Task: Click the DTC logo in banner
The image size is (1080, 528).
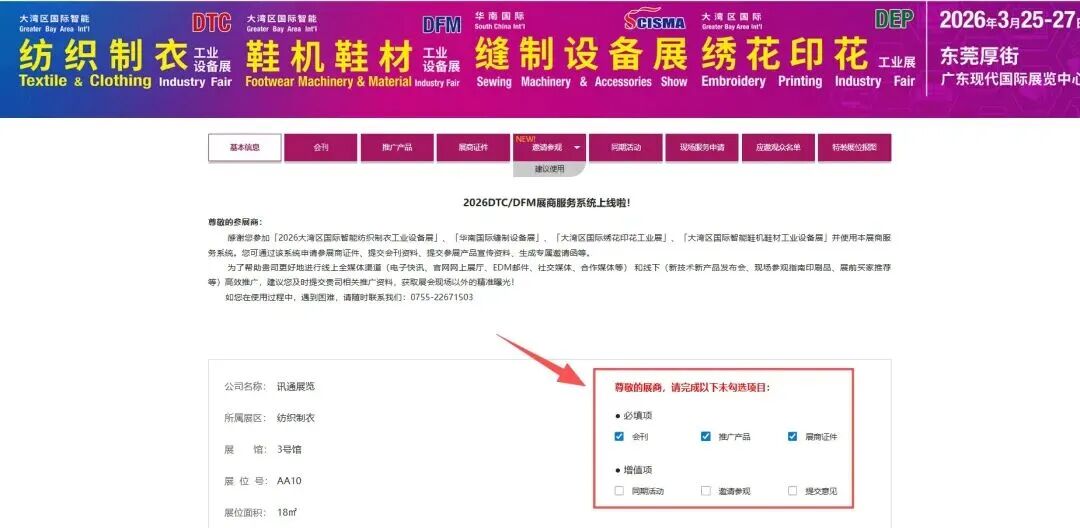Action: tap(211, 23)
